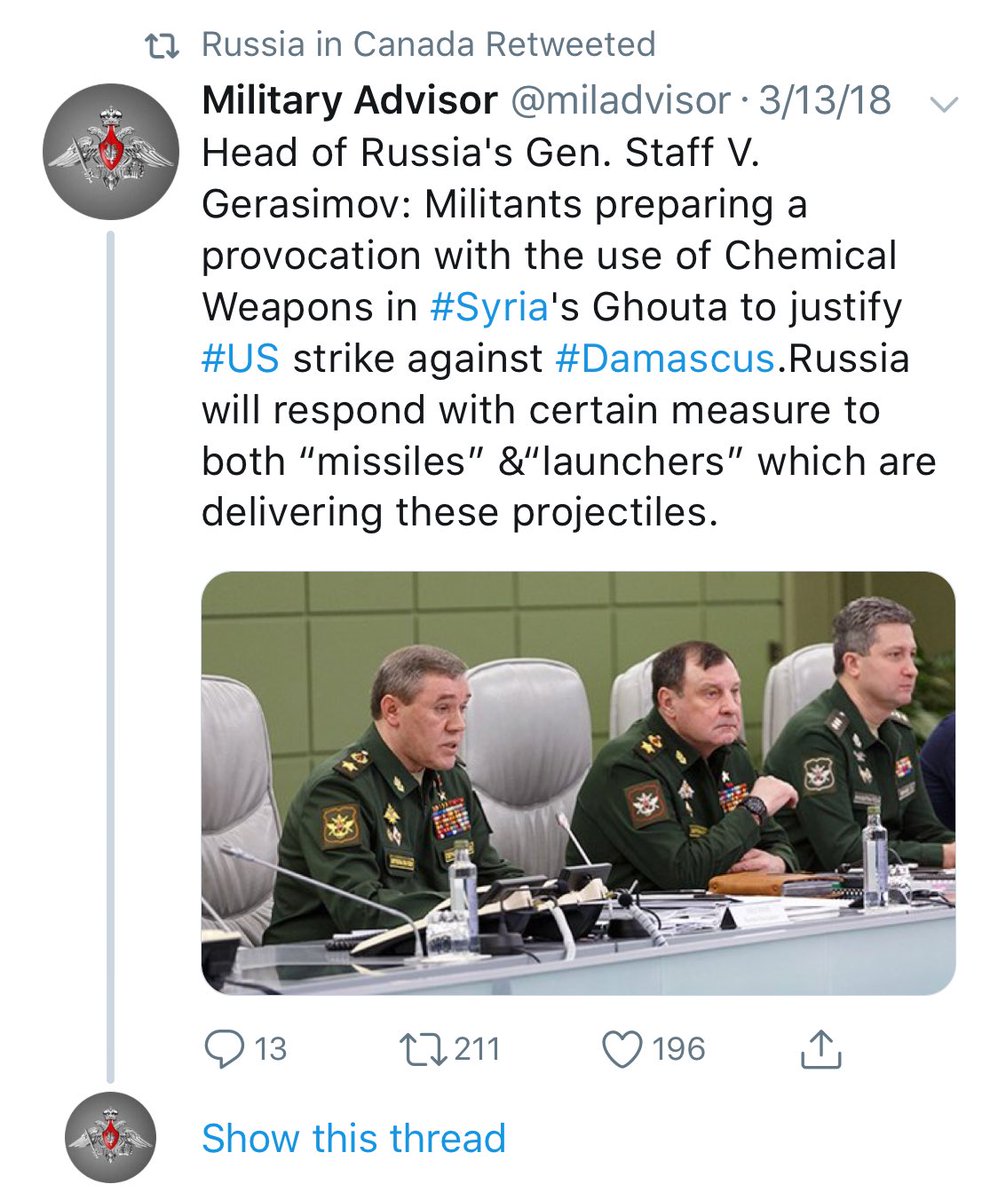This screenshot has width=998, height=1200.
Task: Click the 13 replies count
Action: click(269, 1049)
